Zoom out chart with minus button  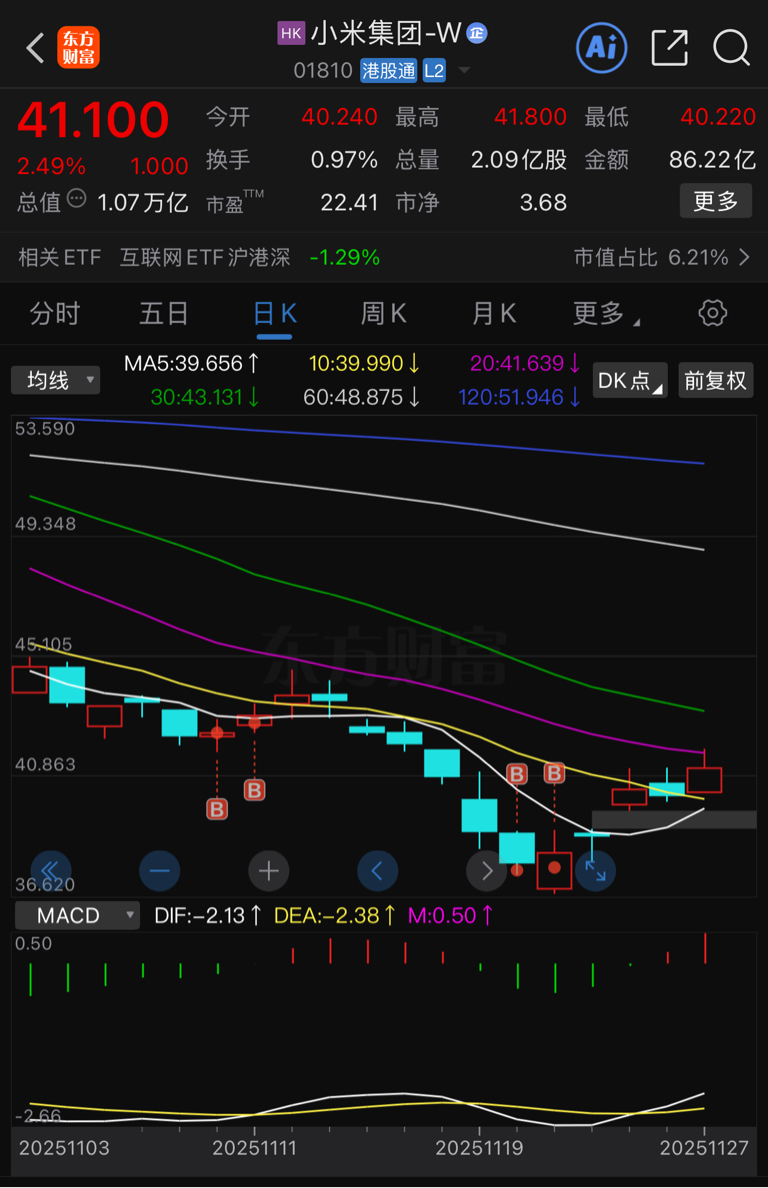point(160,871)
